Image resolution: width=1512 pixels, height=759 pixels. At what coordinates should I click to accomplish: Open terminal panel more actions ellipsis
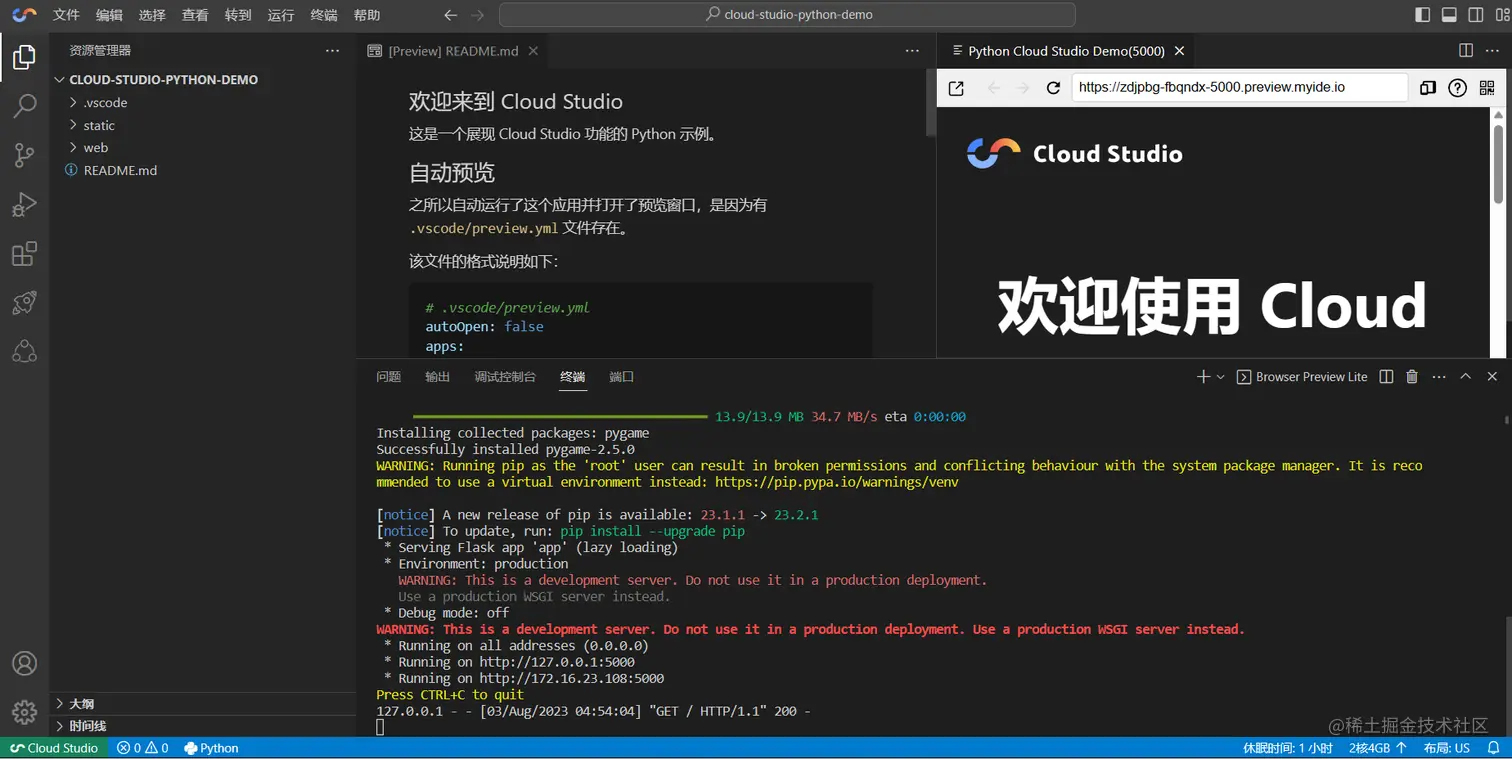click(1439, 377)
